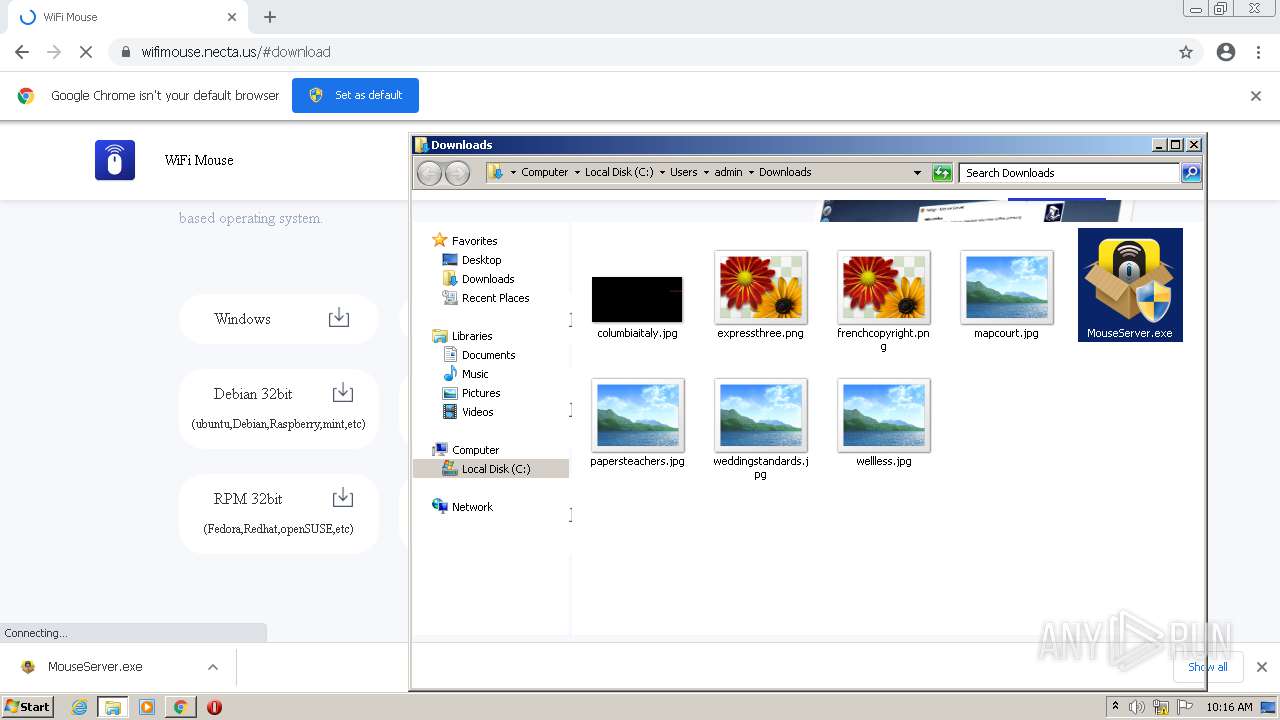Click the Explorer refresh icon

pos(942,173)
